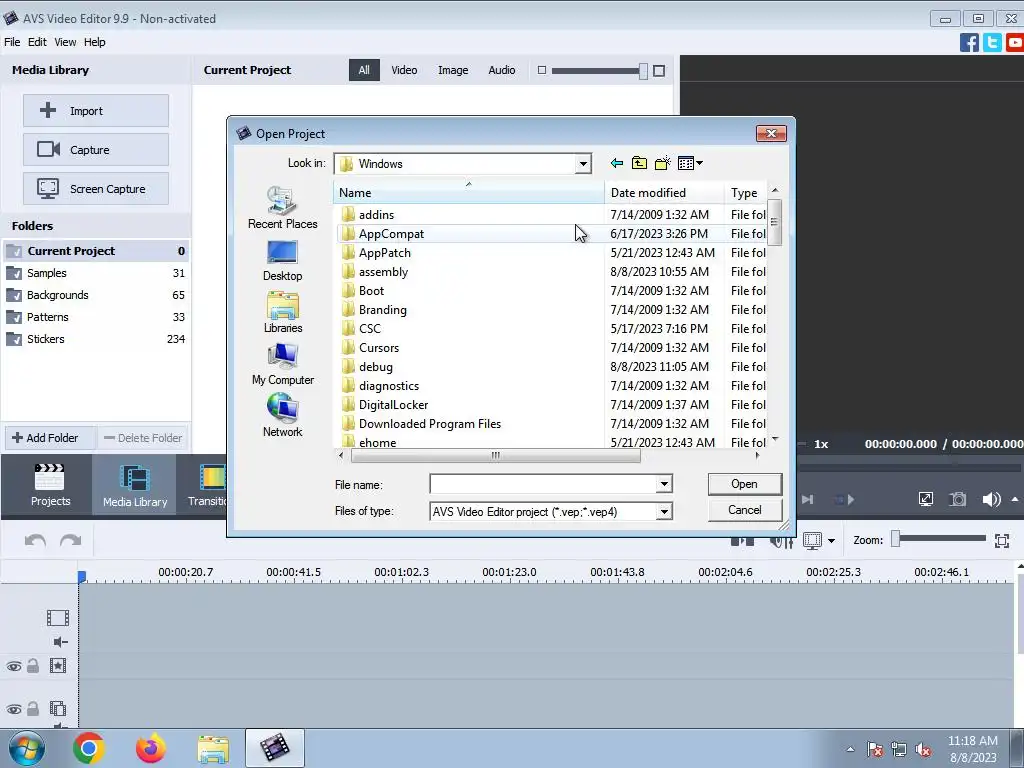Click the Capture button
Screen dimensions: 1024x768
pos(96,150)
